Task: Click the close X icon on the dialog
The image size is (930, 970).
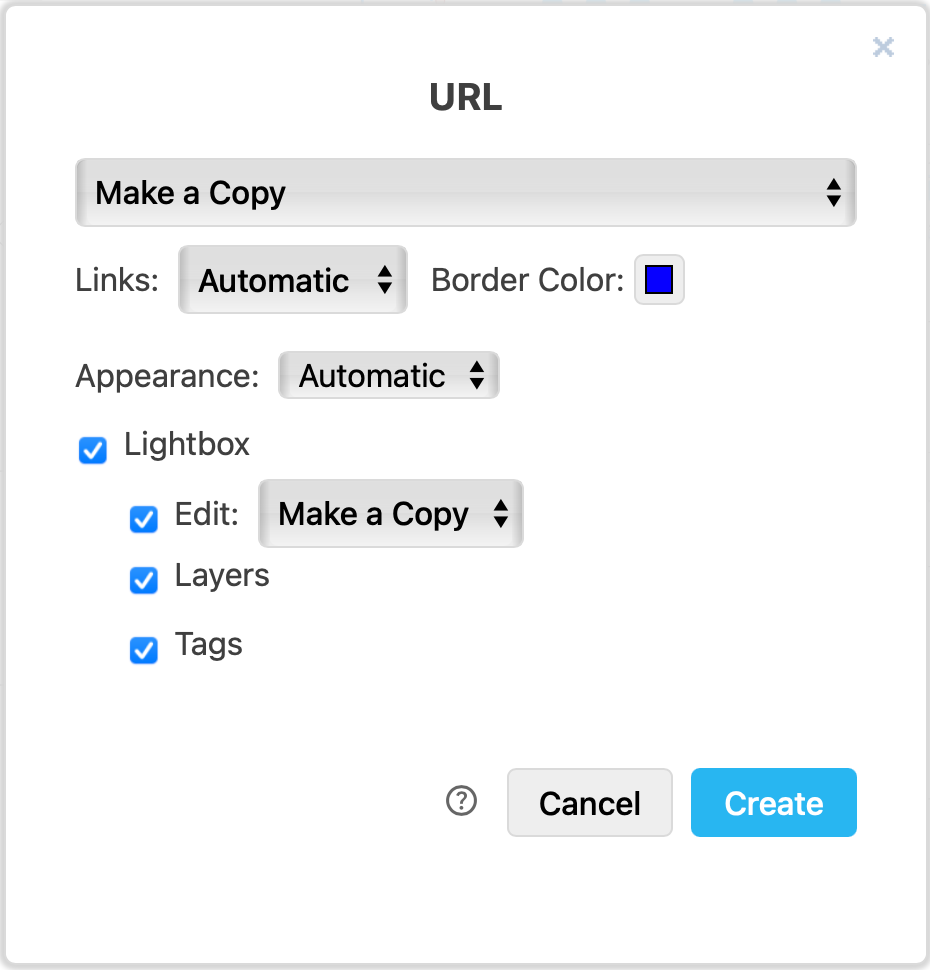Action: tap(883, 47)
